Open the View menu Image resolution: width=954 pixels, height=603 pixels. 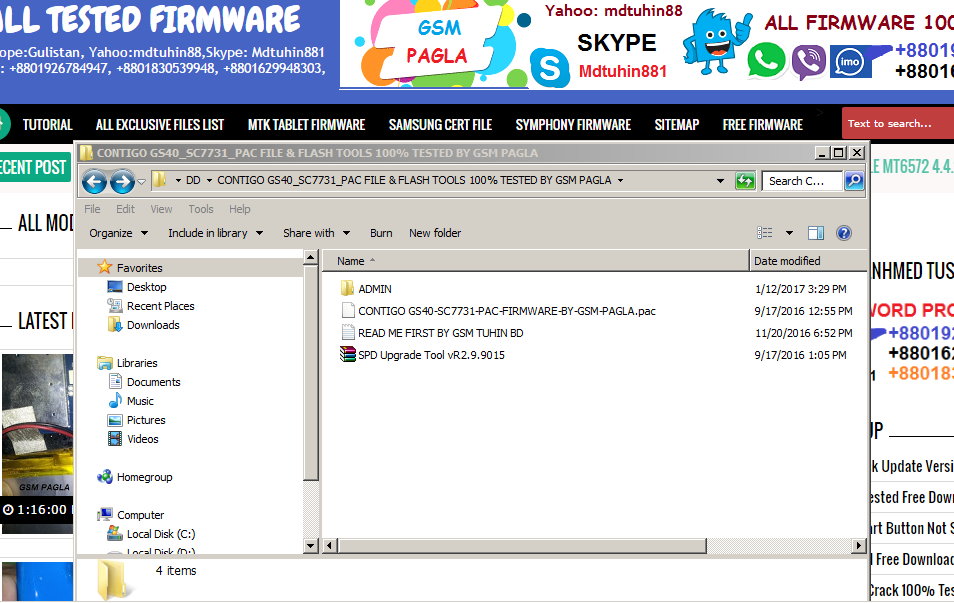[x=161, y=209]
